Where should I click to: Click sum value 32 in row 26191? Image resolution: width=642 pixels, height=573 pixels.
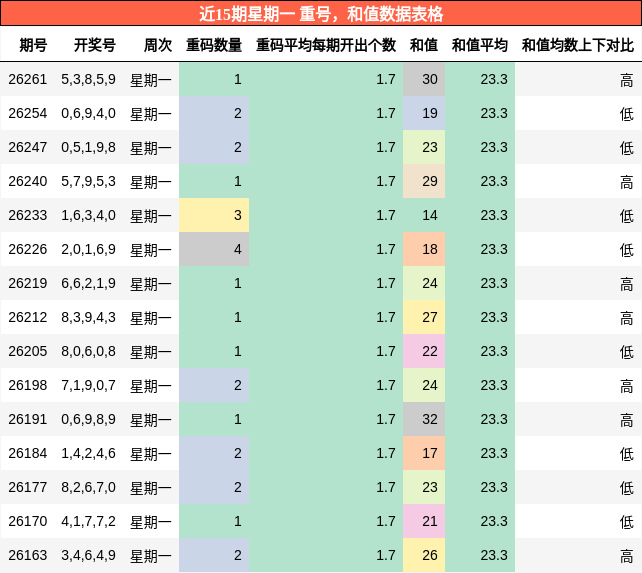point(424,419)
